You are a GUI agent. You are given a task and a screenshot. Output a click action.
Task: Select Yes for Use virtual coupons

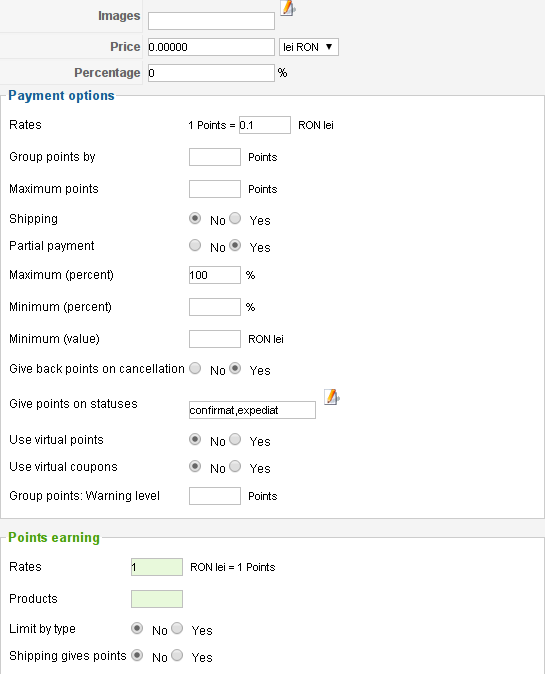(x=235, y=466)
